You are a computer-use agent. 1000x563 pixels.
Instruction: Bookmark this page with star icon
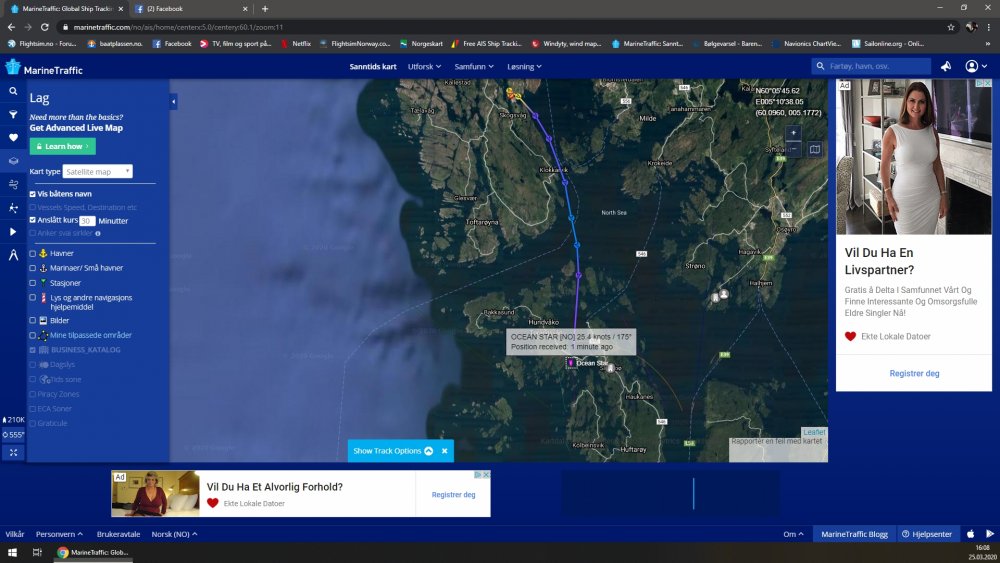click(x=950, y=27)
